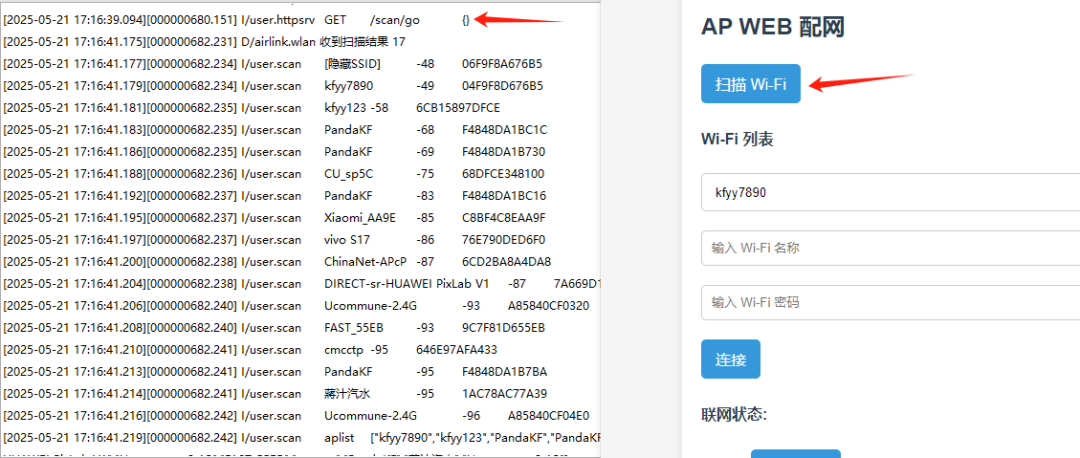The width and height of the screenshot is (1080, 458).
Task: Click the Wi-Fi 列表 label
Action: coord(737,139)
